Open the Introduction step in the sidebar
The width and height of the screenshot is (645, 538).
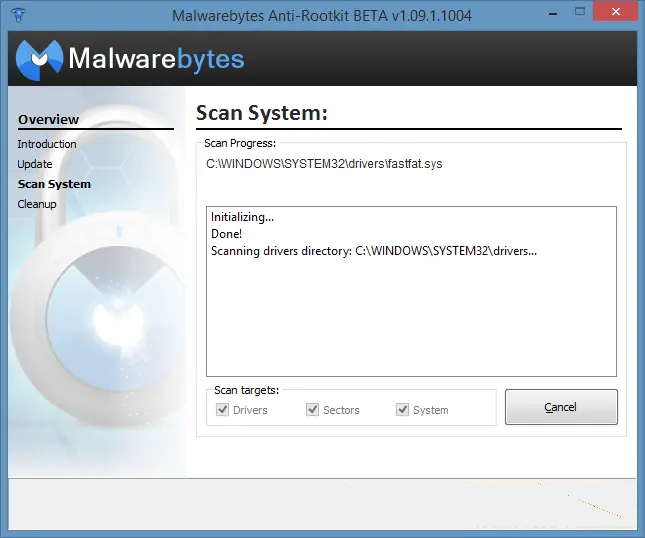tap(47, 144)
